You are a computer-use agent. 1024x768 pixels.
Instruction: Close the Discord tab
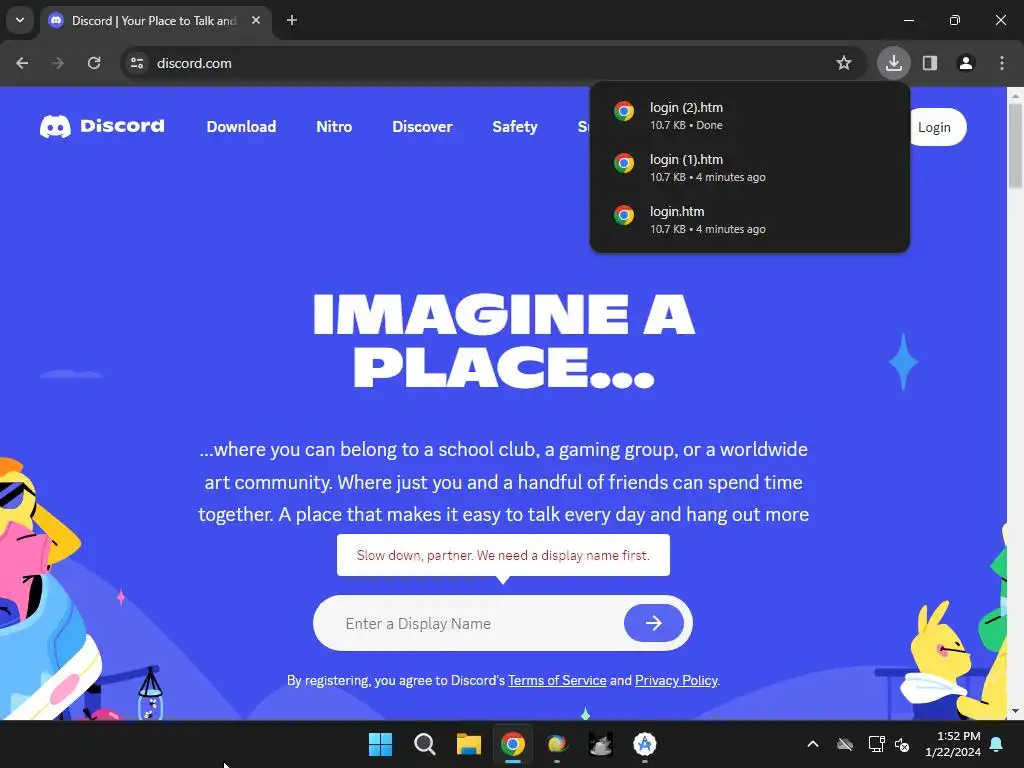pos(256,21)
